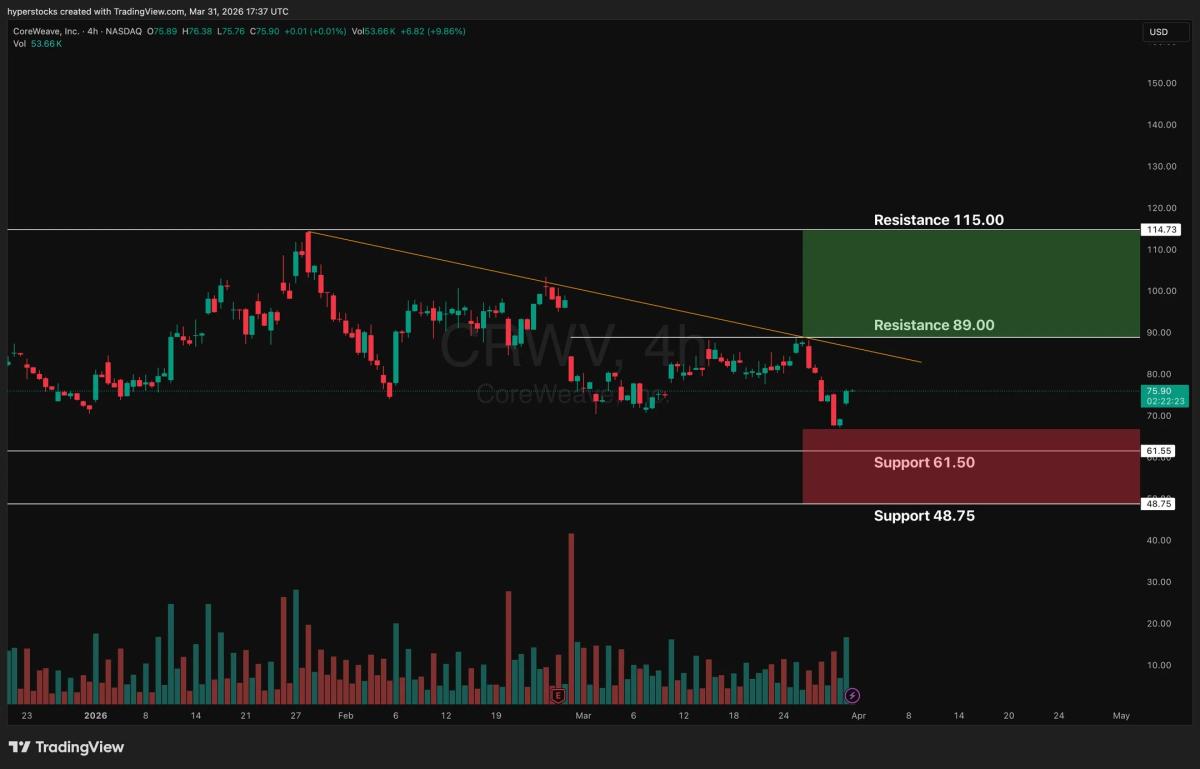Select the 'Support 48.75' text label

923,516
